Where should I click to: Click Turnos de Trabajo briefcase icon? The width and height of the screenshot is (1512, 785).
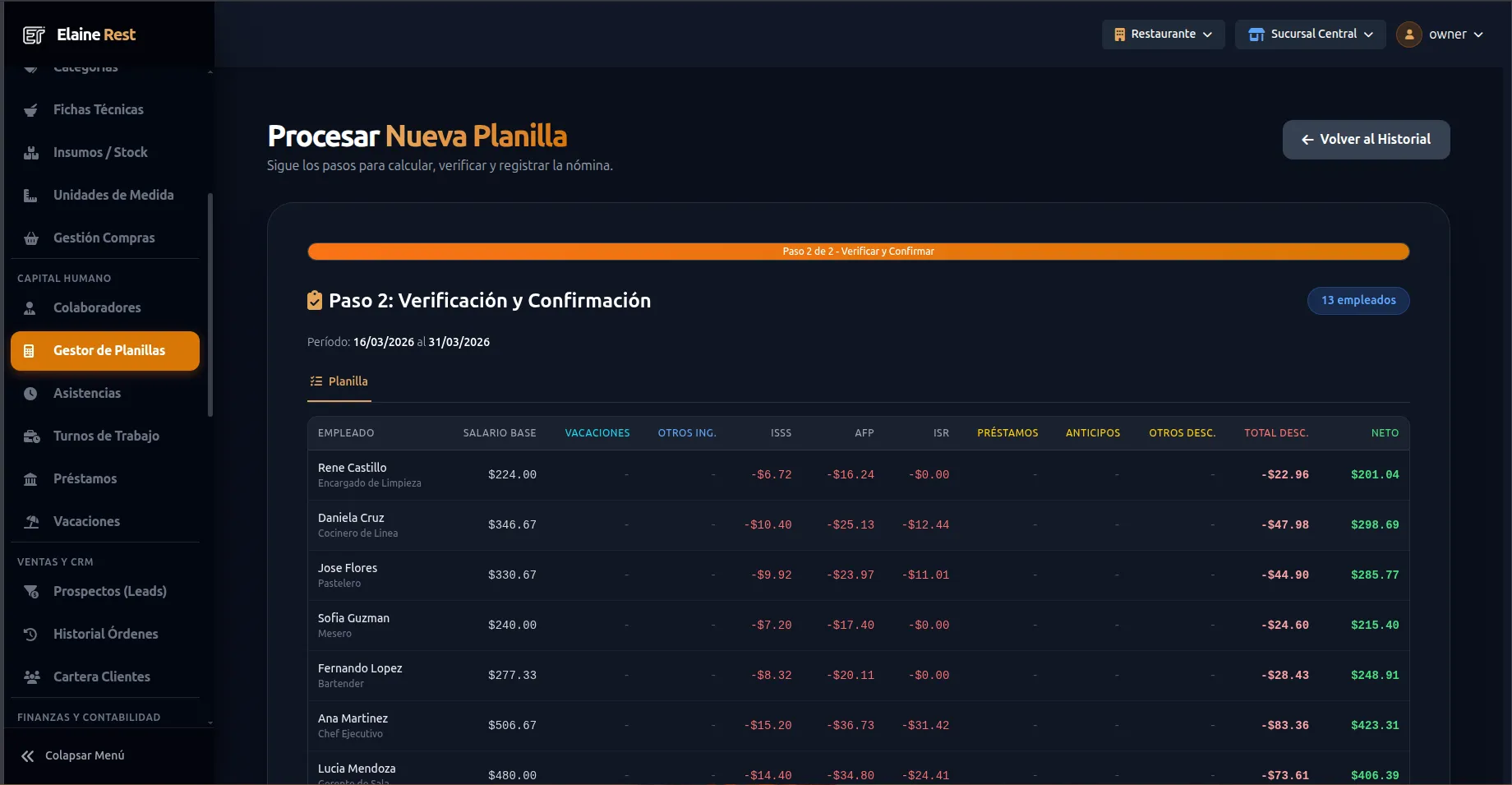pyautogui.click(x=31, y=436)
